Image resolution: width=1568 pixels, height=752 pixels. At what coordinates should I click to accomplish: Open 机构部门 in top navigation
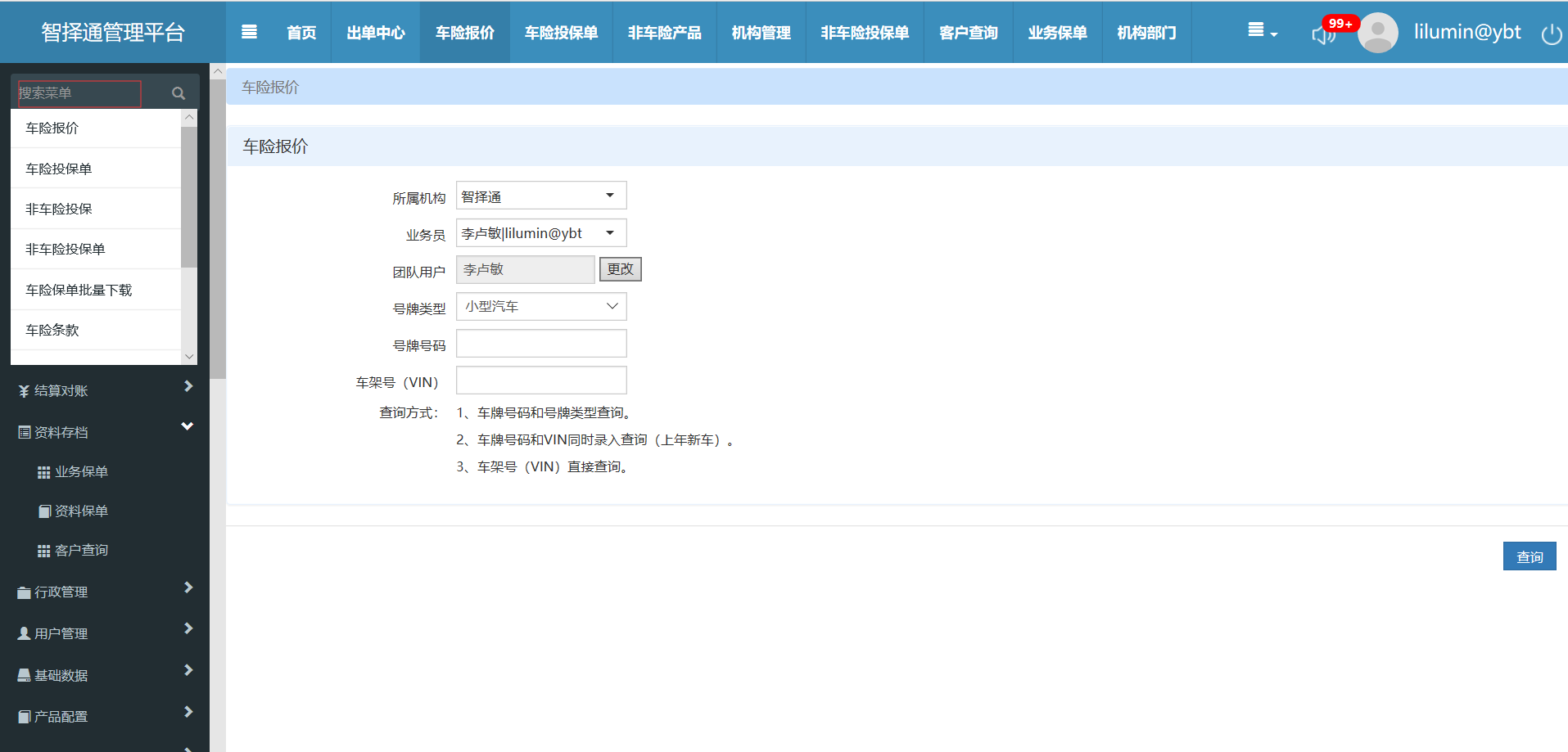1146,32
